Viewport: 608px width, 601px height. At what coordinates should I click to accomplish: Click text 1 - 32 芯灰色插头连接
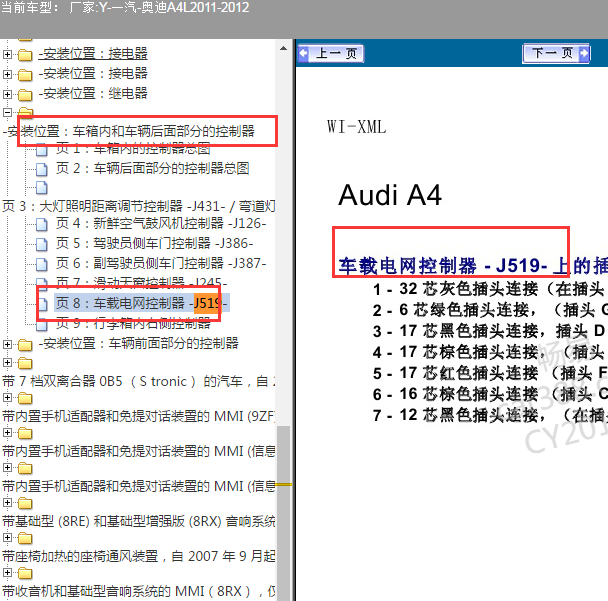(x=490, y=289)
